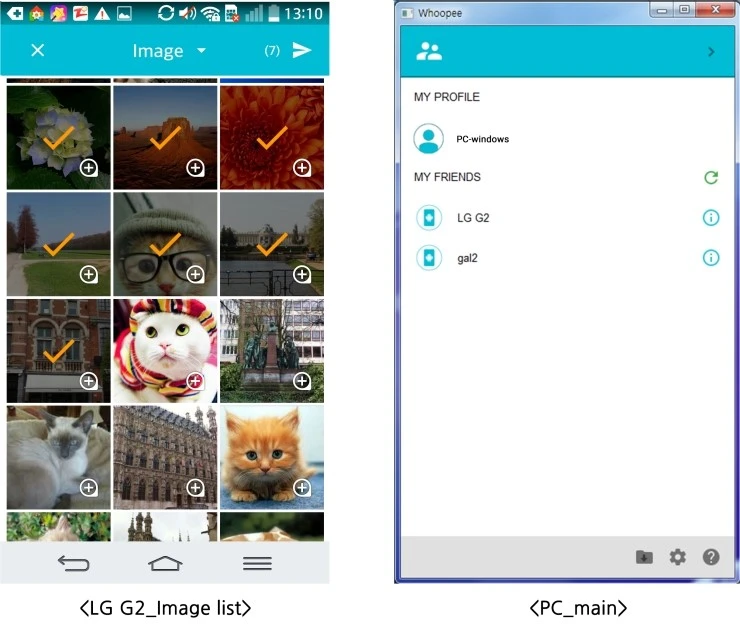Open Whoopee settings gear
This screenshot has width=740, height=638.
(x=678, y=557)
